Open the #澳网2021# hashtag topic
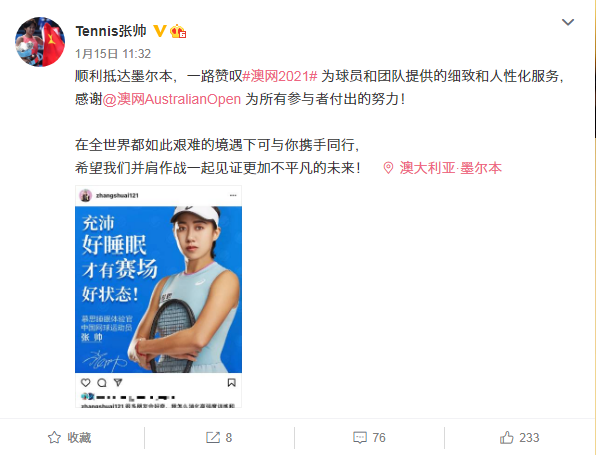Image resolution: width=596 pixels, height=455 pixels. click(280, 76)
